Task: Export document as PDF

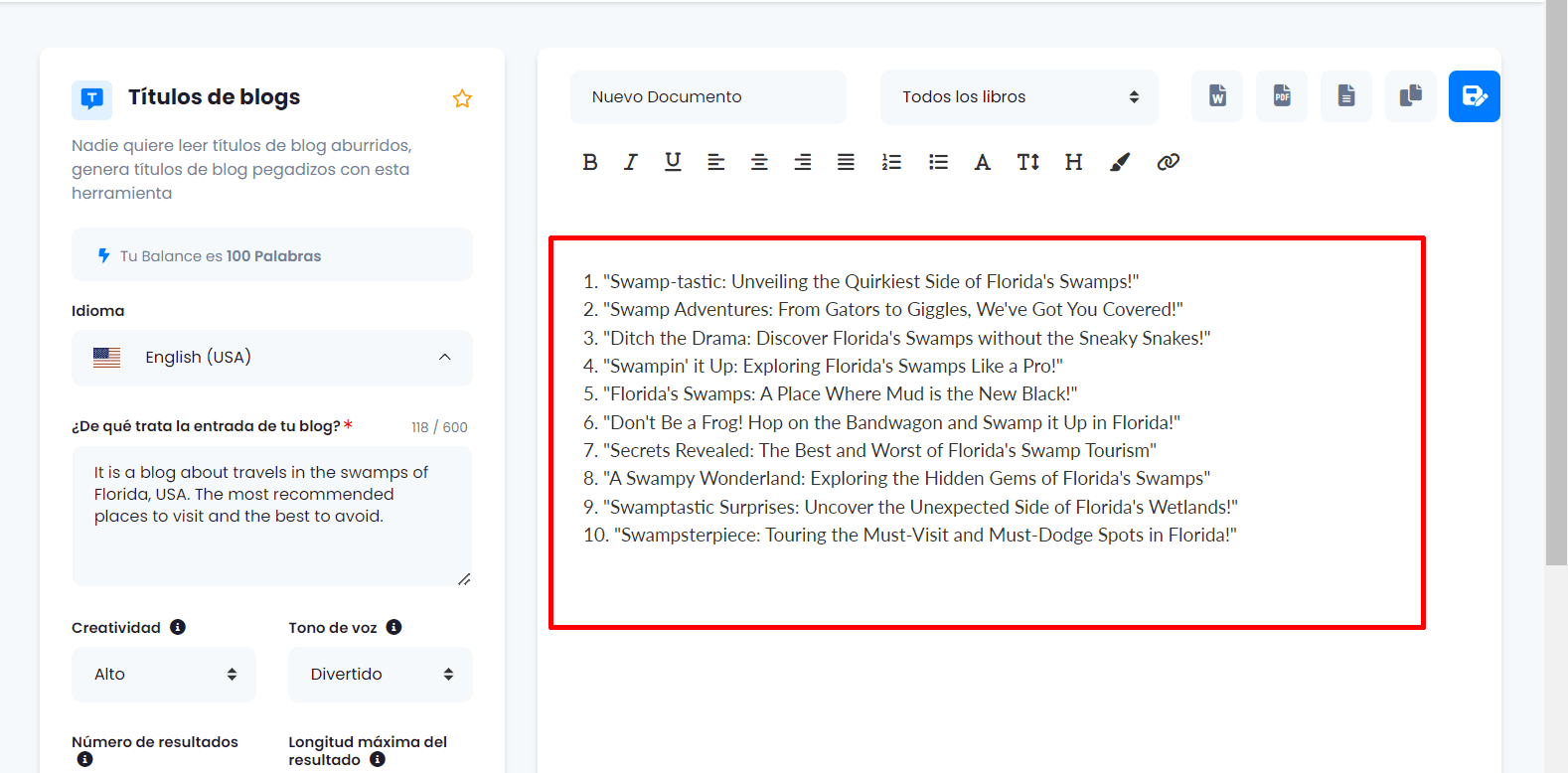Action: tap(1282, 96)
